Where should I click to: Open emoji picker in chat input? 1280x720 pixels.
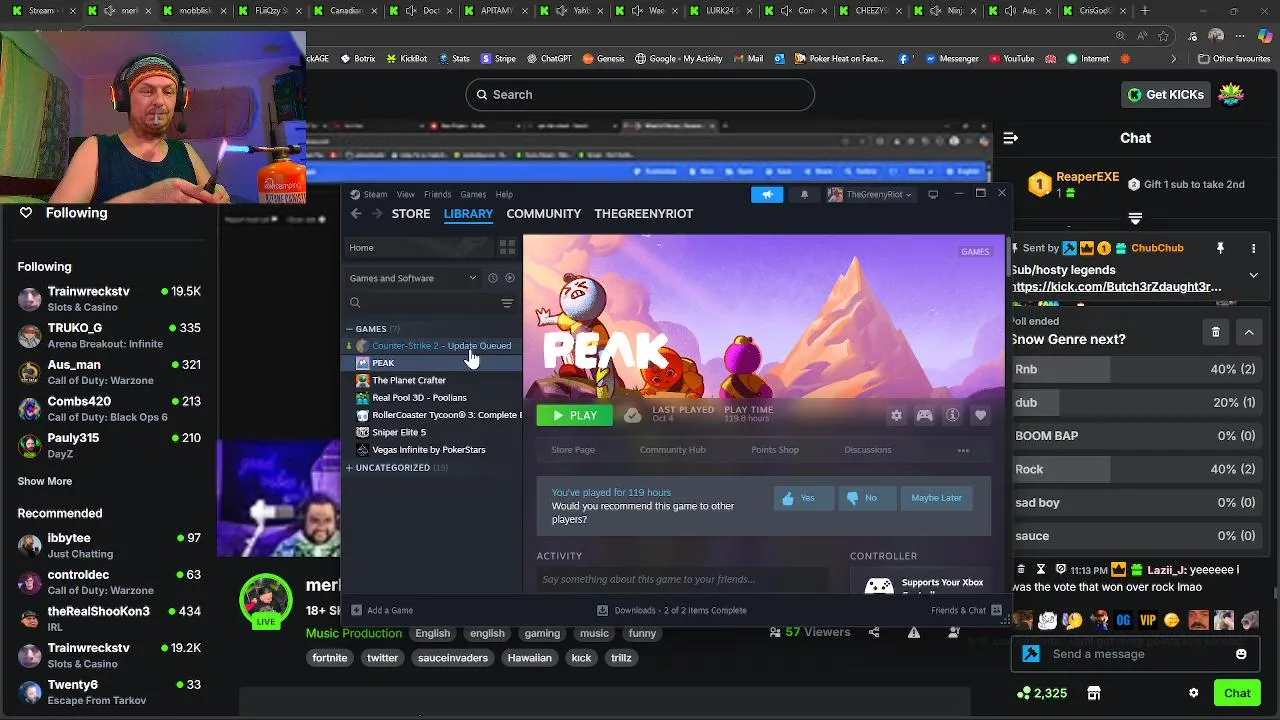pos(1241,654)
